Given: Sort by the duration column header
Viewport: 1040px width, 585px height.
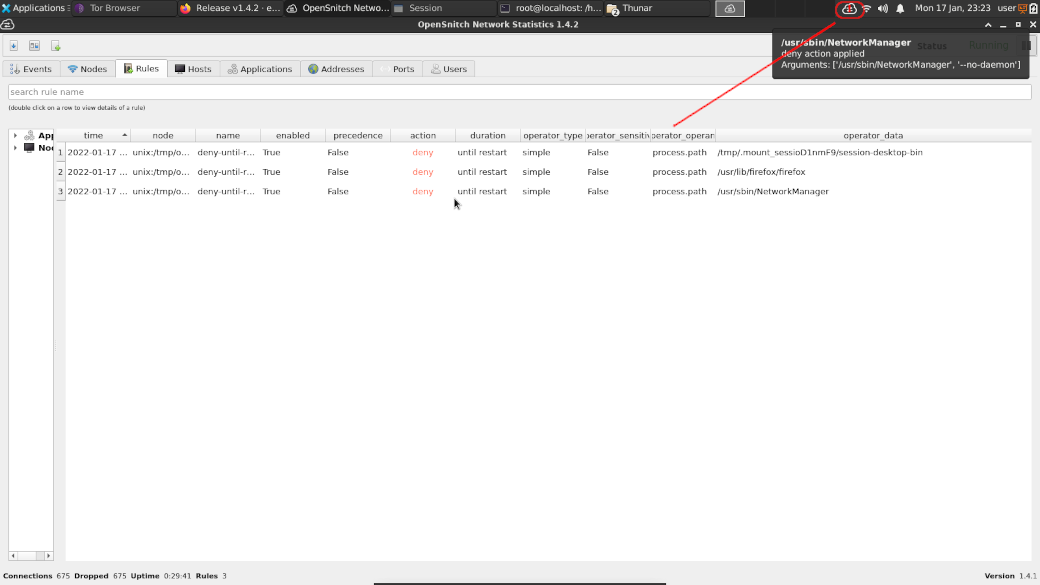Looking at the screenshot, I should 488,135.
